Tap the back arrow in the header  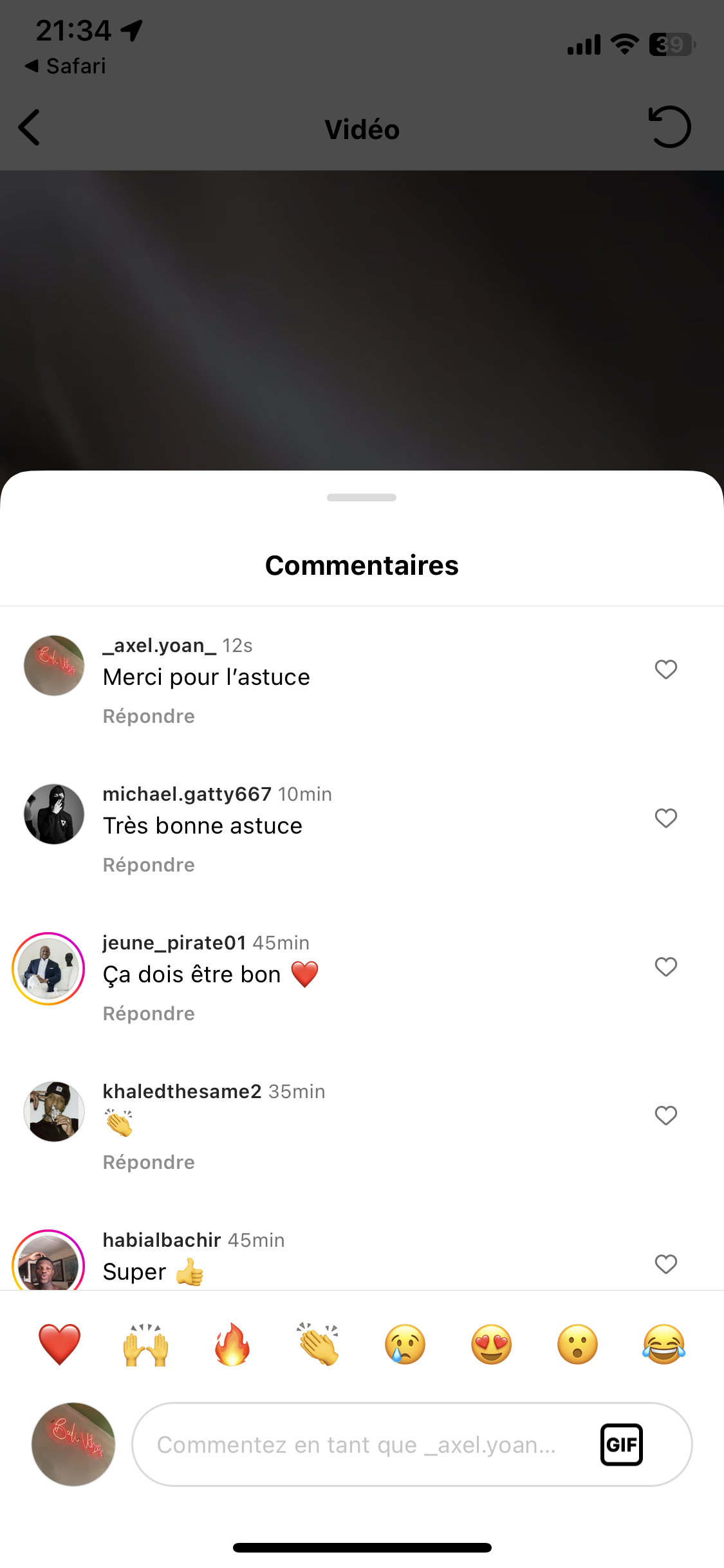[30, 127]
